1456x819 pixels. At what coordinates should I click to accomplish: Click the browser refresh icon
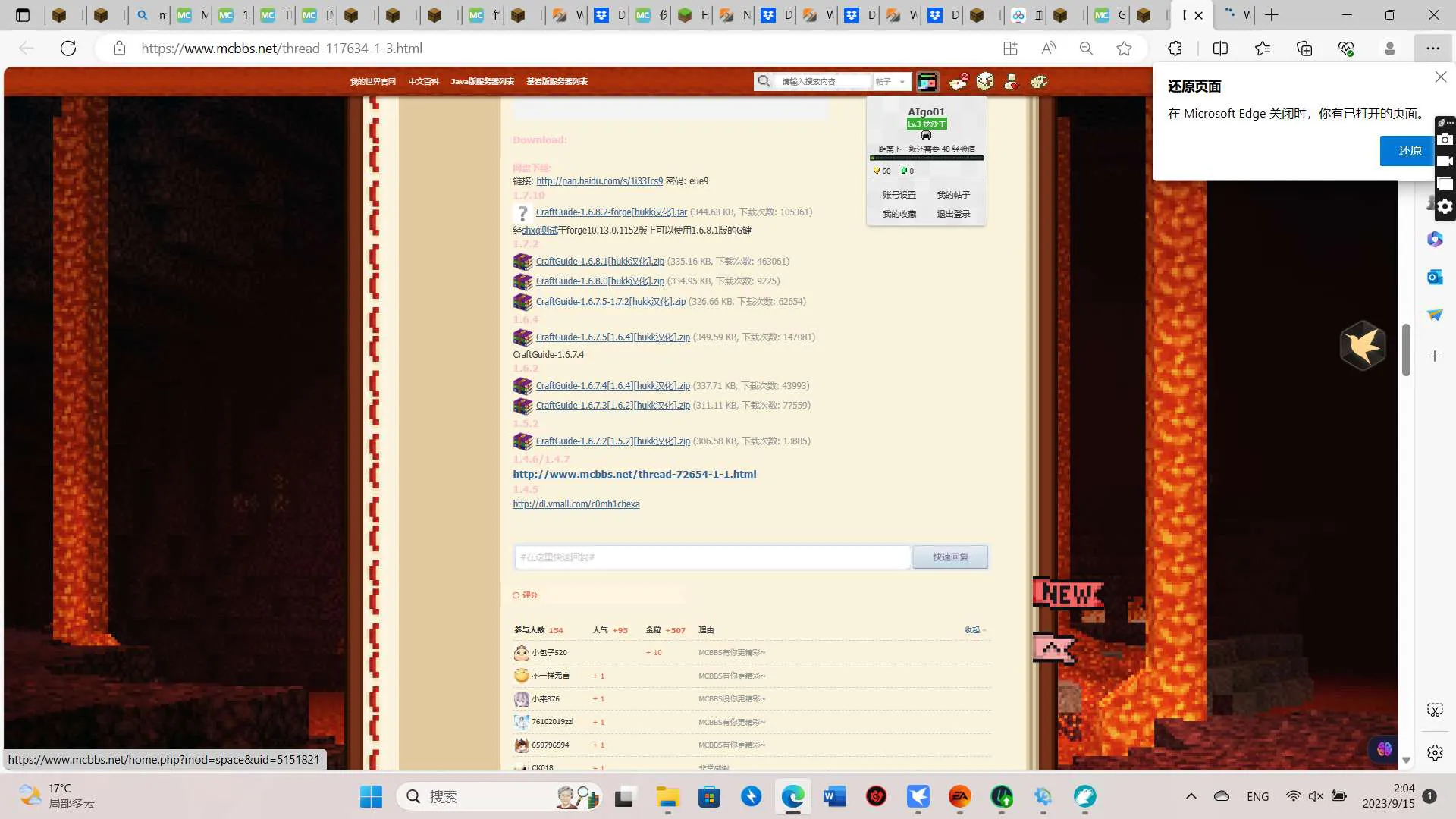[x=68, y=49]
